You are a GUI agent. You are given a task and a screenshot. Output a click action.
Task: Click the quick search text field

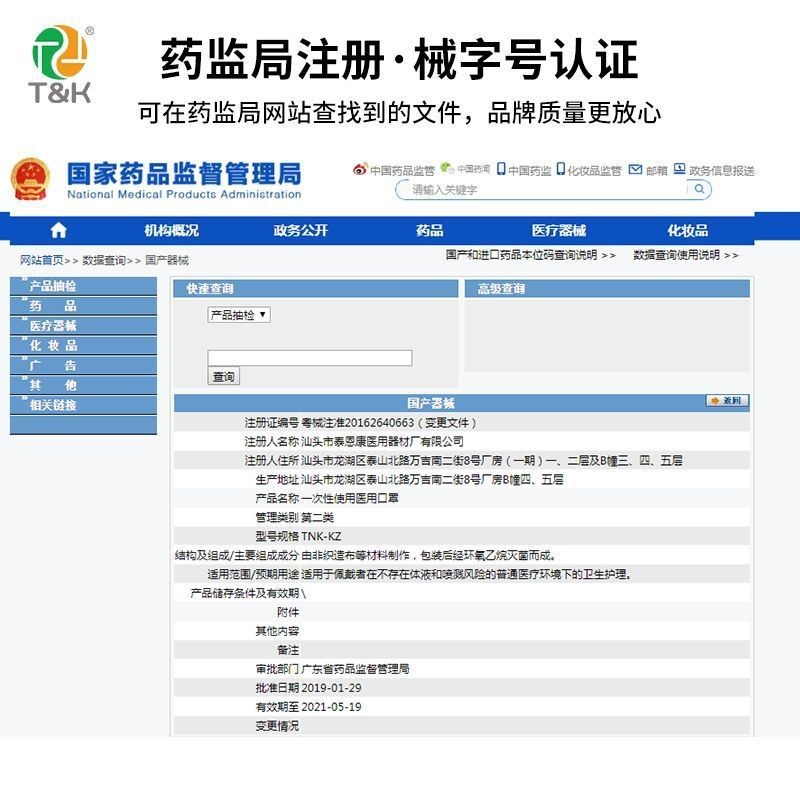tap(310, 358)
